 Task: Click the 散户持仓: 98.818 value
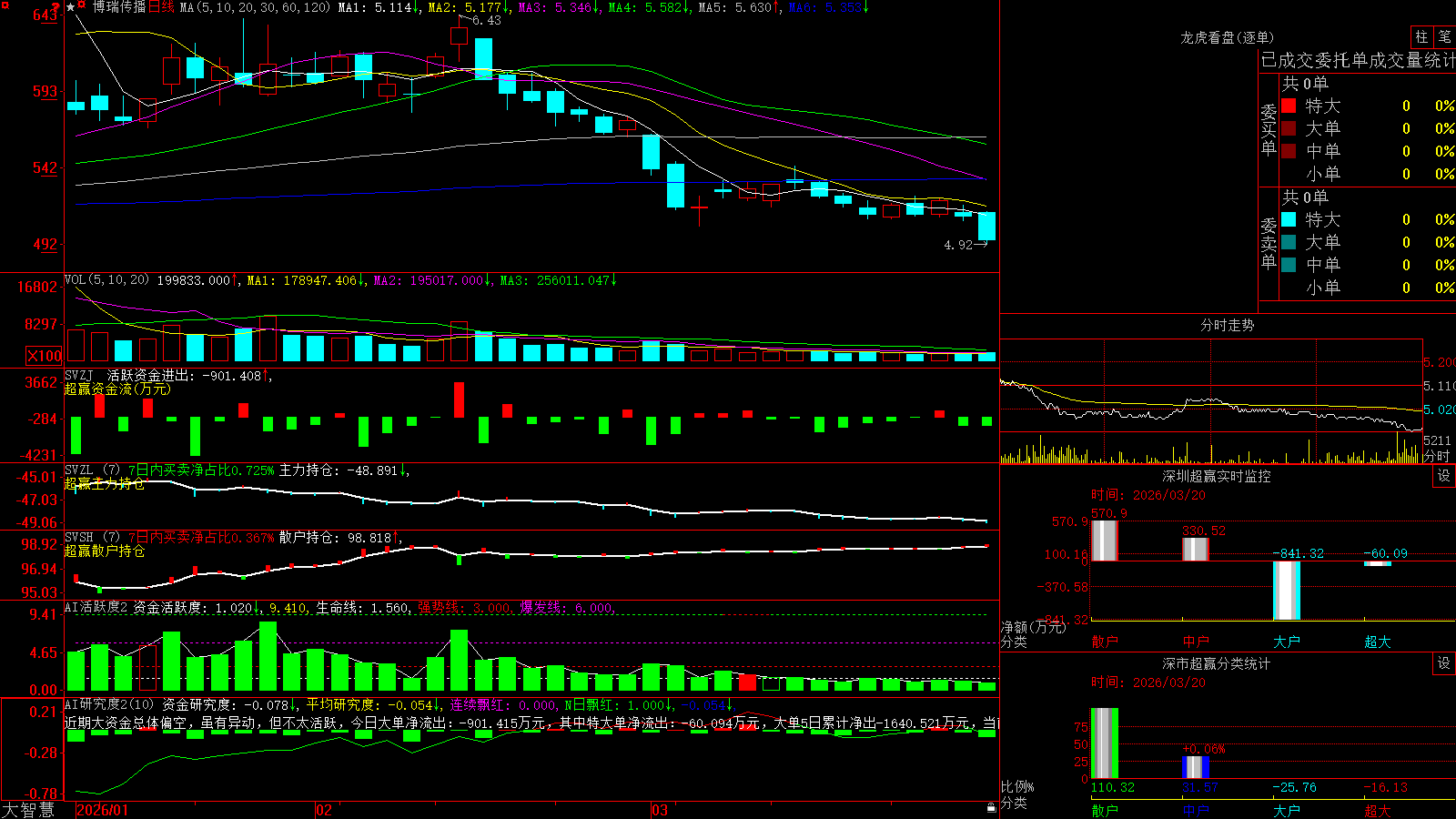click(x=340, y=538)
